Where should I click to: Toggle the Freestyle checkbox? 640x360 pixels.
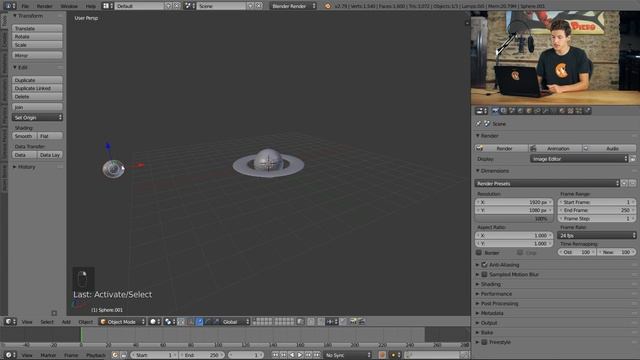(484, 342)
